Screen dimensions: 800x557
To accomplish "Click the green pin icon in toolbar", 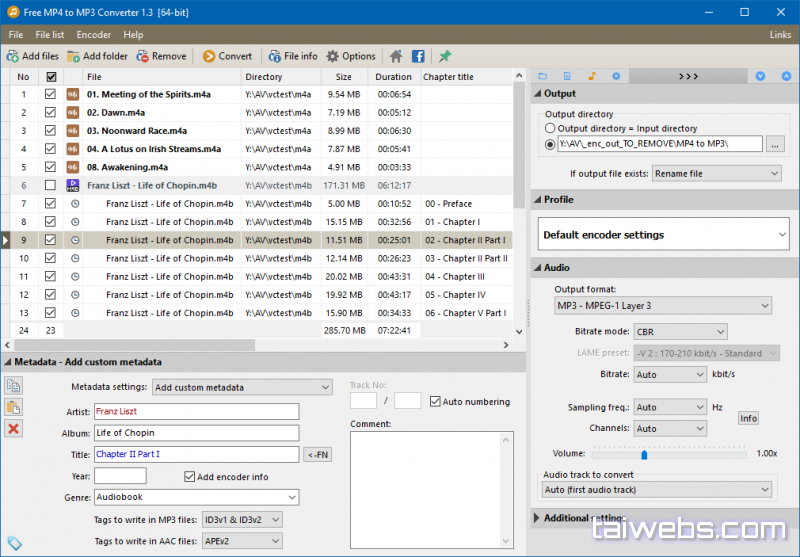I will 445,56.
